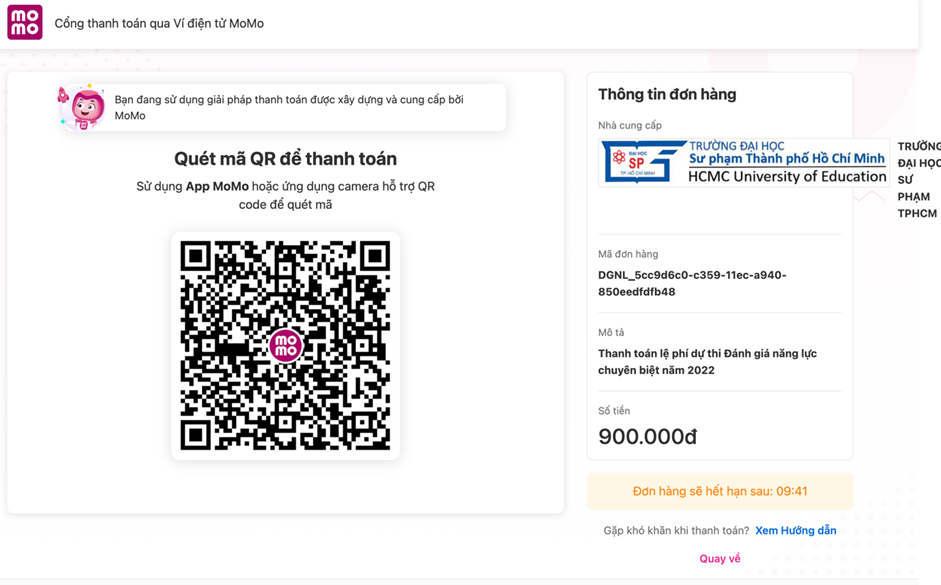941x585 pixels.
Task: Click the payment description about Đánh giá năng lực
Action: click(x=707, y=362)
